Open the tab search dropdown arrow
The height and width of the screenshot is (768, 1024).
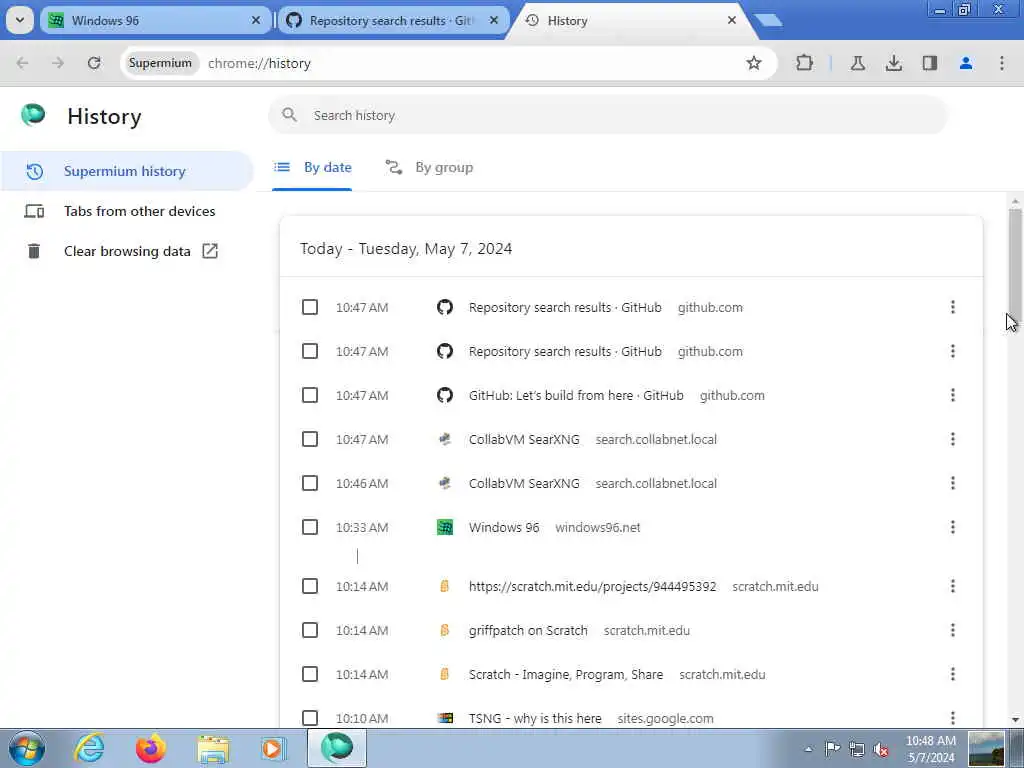20,20
